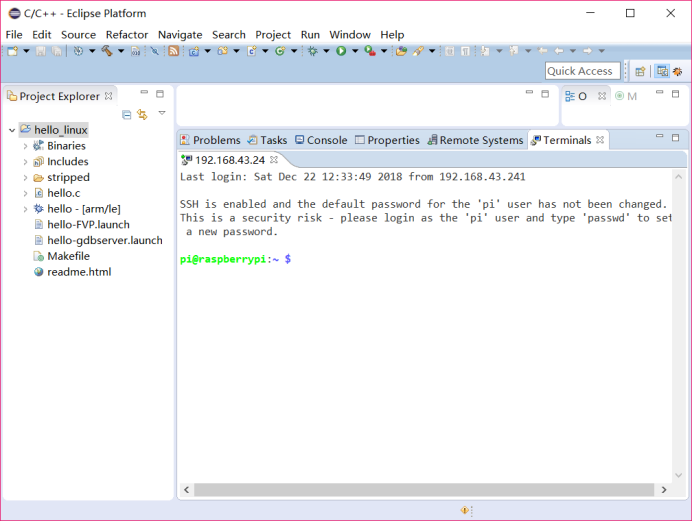This screenshot has width=692, height=522.
Task: Click the New C/C++ Project icon
Action: 194,51
